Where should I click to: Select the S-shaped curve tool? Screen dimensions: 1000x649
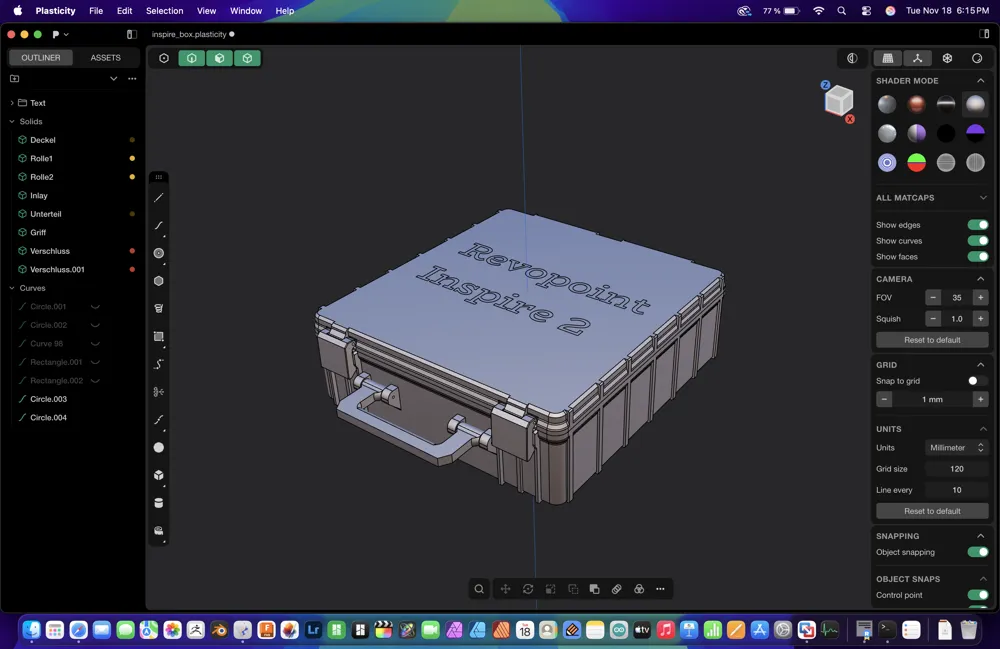pyautogui.click(x=159, y=364)
